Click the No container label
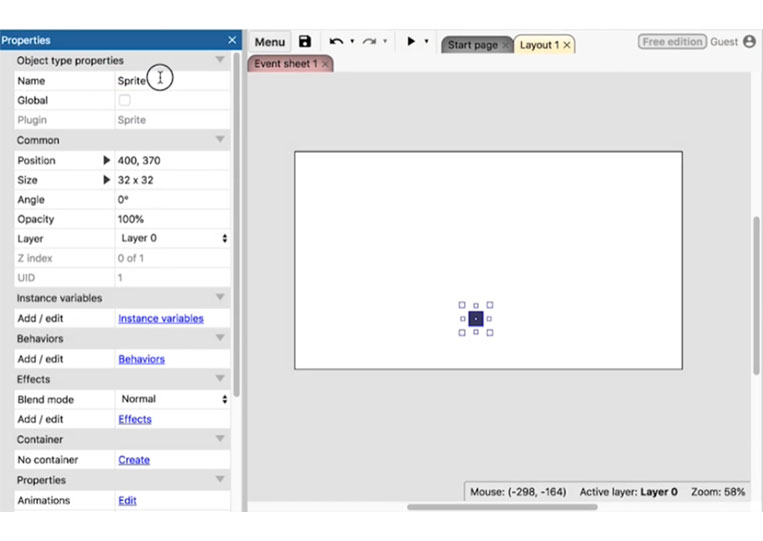This screenshot has height=541, width=763. click(x=48, y=460)
